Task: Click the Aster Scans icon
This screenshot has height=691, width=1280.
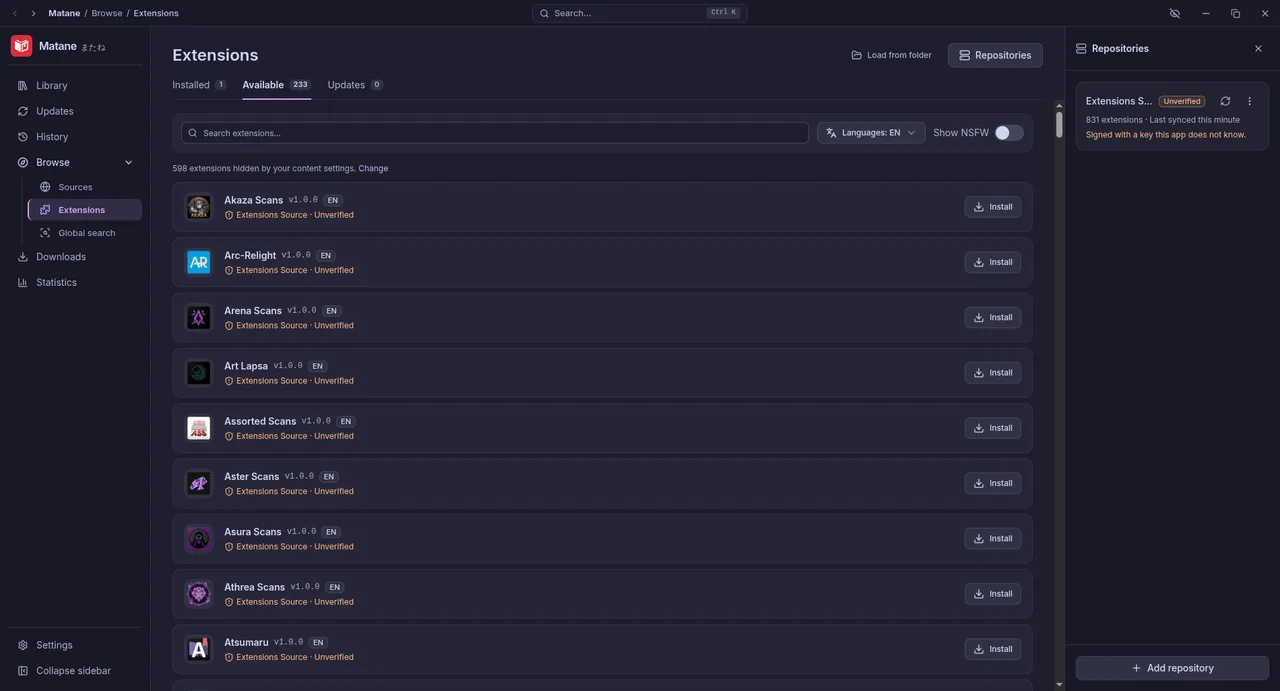Action: click(199, 483)
